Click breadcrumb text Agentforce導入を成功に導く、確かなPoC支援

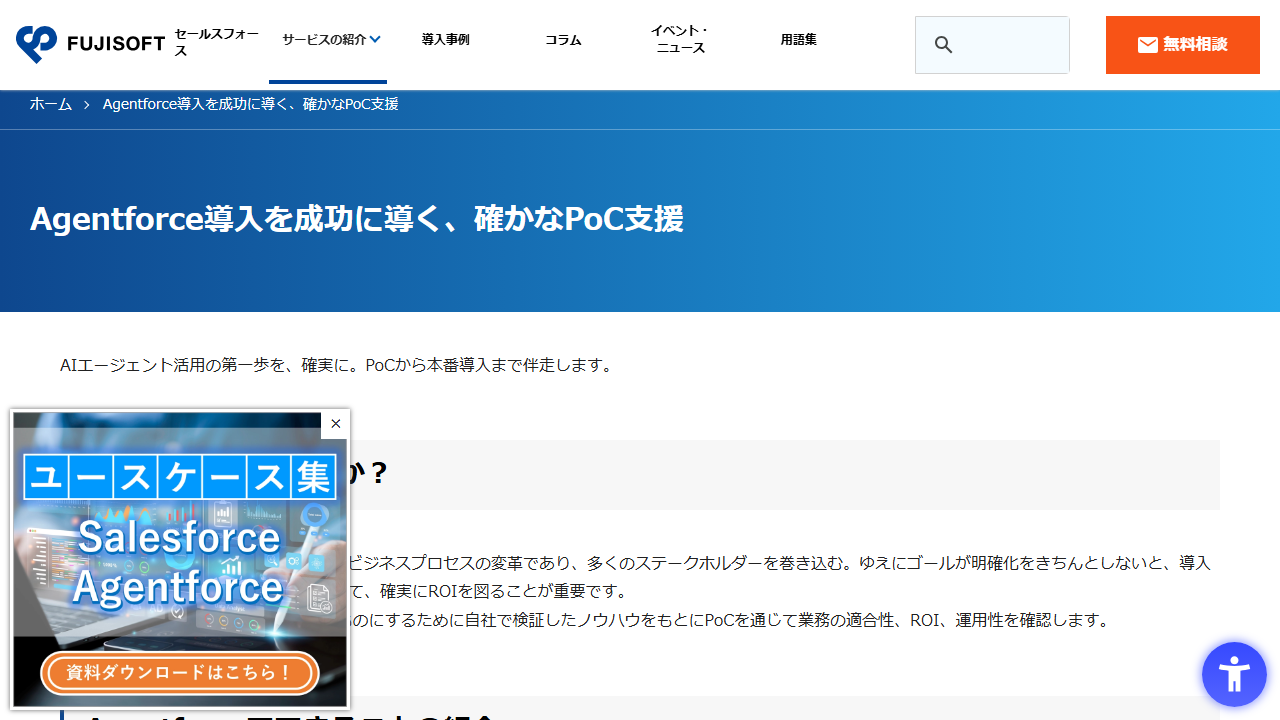click(x=250, y=104)
